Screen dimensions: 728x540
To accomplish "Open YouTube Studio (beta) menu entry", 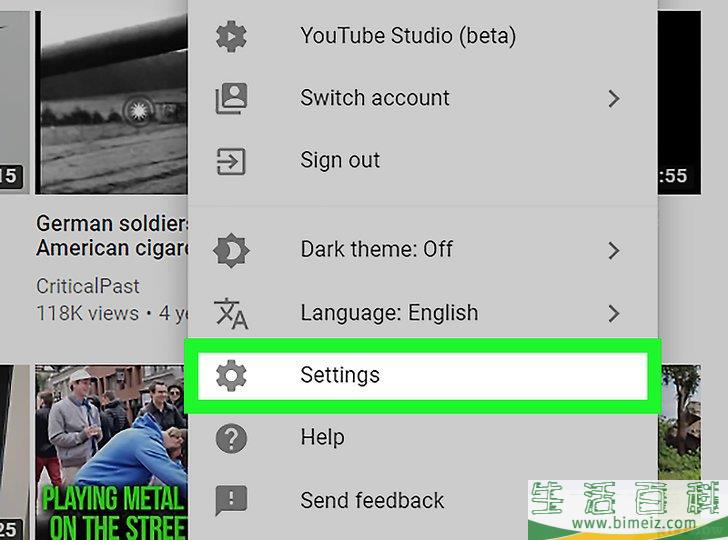I will tap(408, 36).
